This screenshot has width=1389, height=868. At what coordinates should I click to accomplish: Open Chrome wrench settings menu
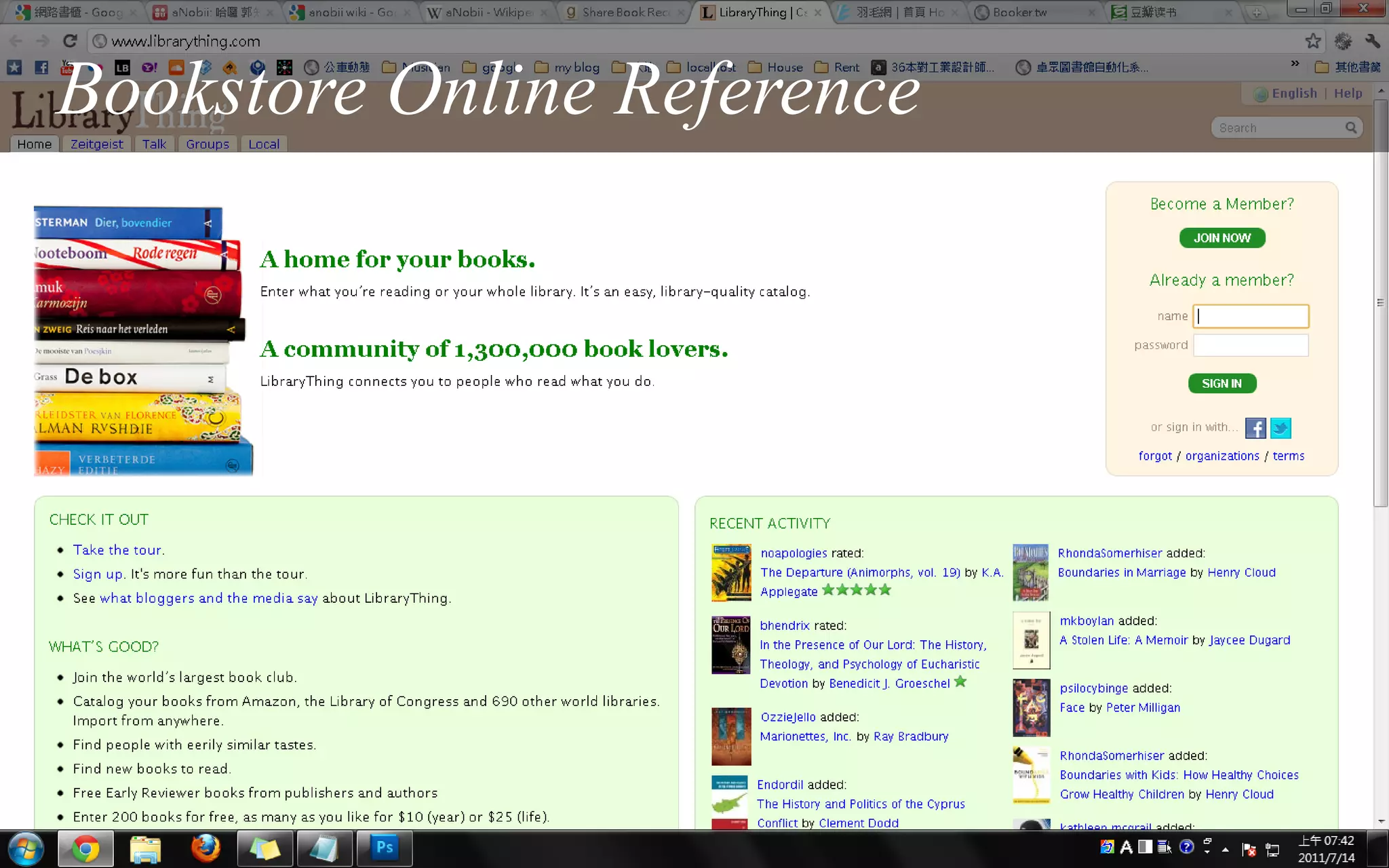(1373, 41)
